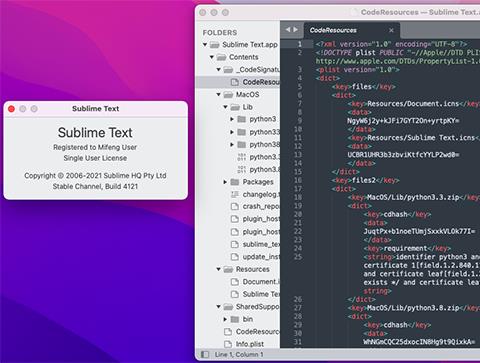Click the crash_reporter file icon
The width and height of the screenshot is (480, 363).
[x=235, y=207]
